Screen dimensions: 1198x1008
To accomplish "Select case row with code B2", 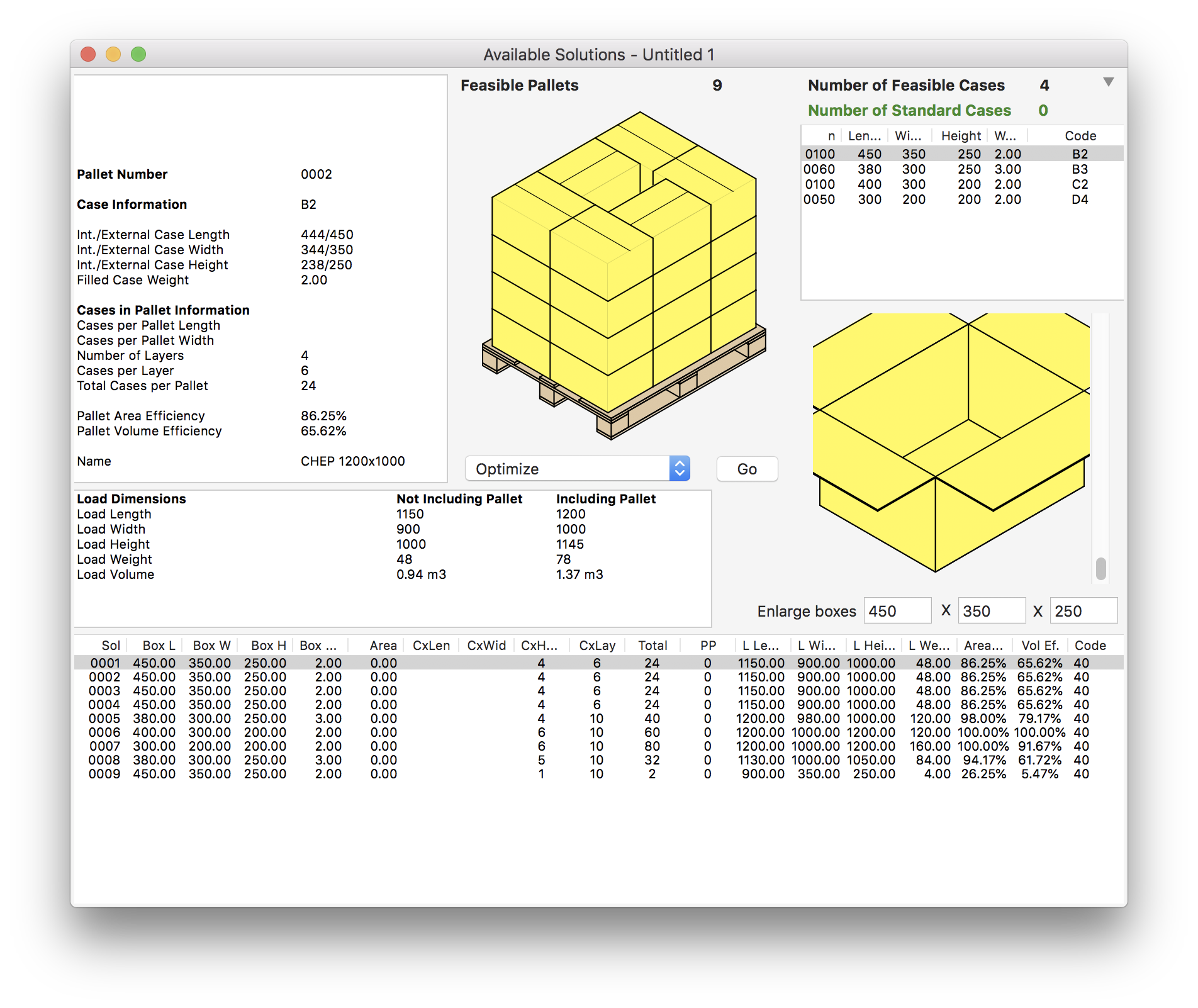I will (962, 154).
